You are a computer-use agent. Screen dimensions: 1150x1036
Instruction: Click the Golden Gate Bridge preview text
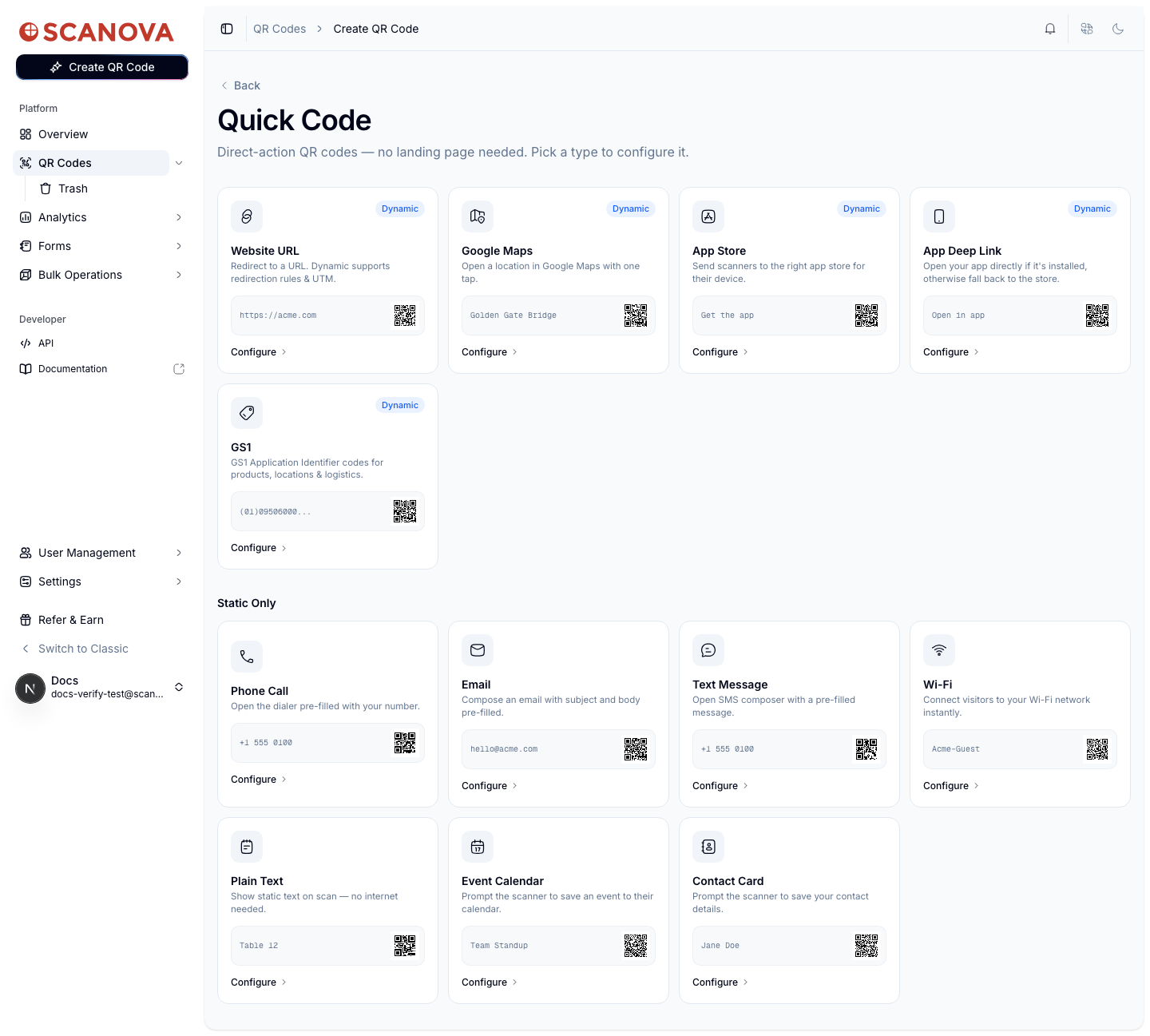[x=514, y=316]
